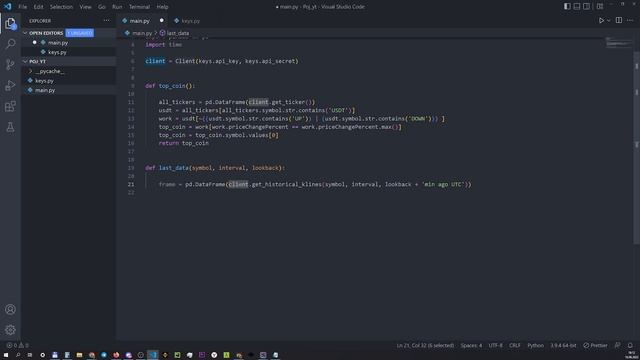Viewport: 640px width, 360px height.
Task: Click the def top_coin line
Action: [x=170, y=86]
